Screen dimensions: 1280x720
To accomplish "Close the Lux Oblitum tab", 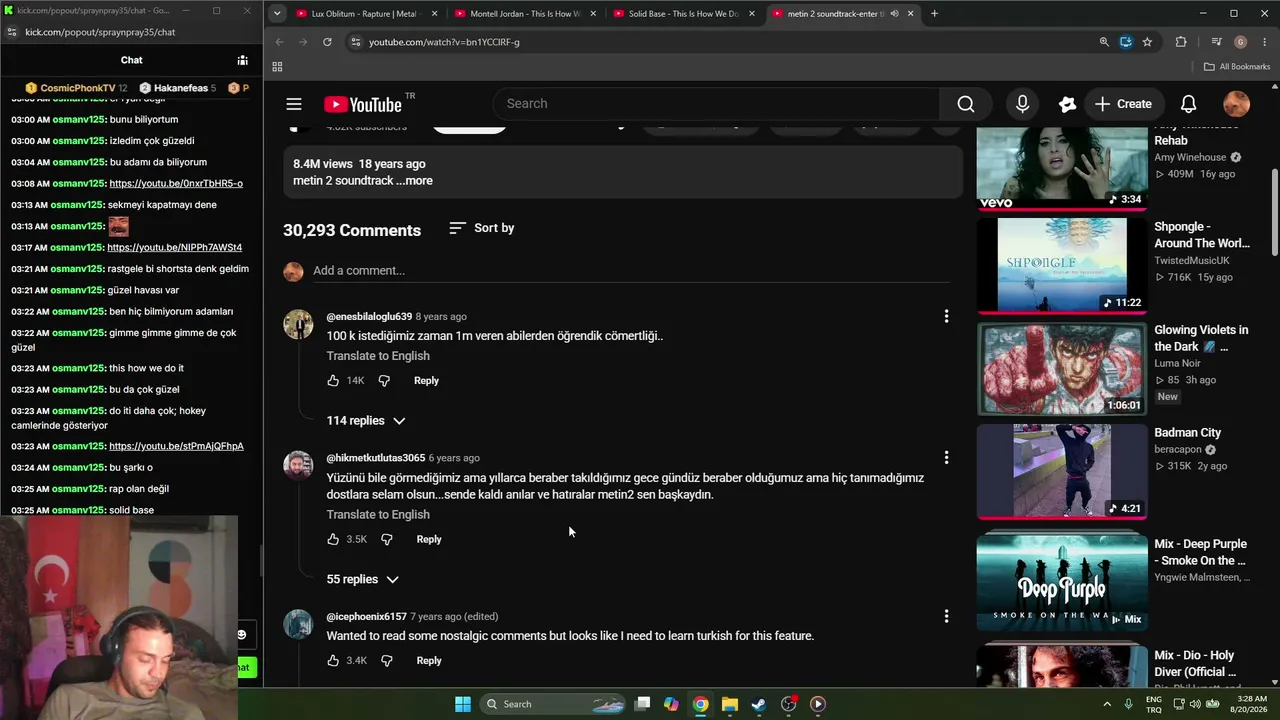I will click(x=434, y=14).
